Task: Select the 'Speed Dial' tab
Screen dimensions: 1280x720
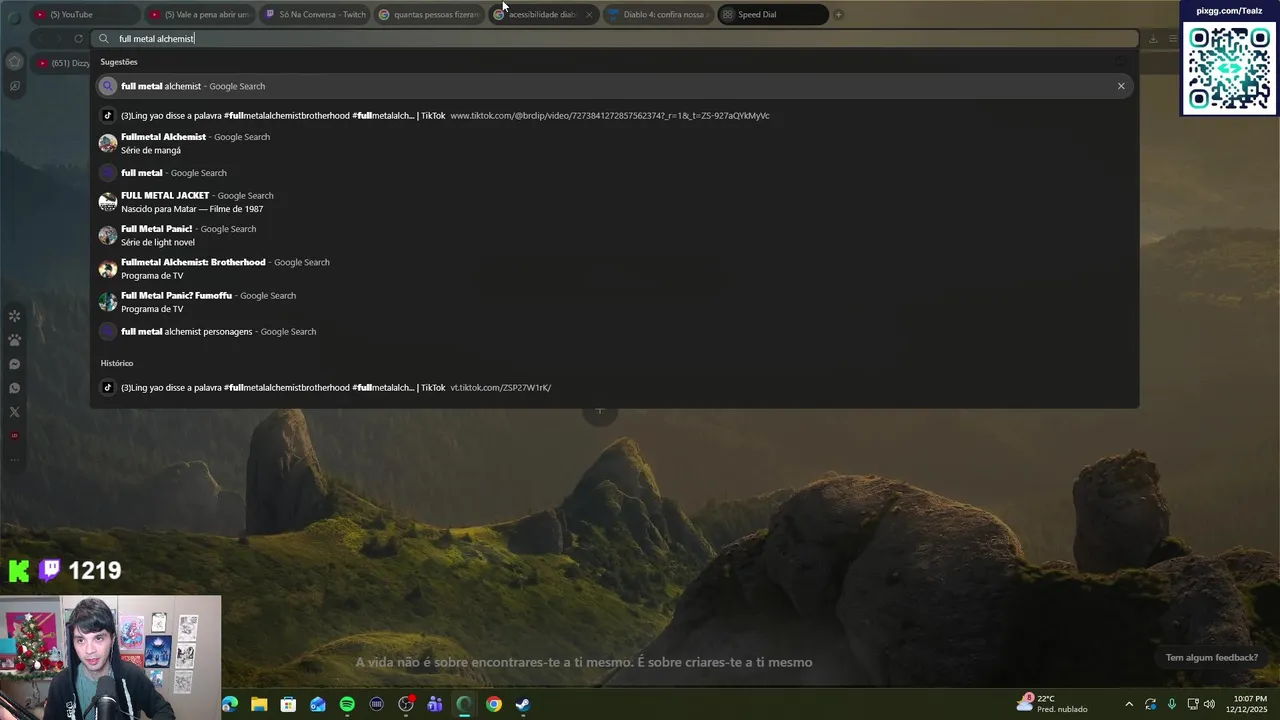Action: point(772,15)
